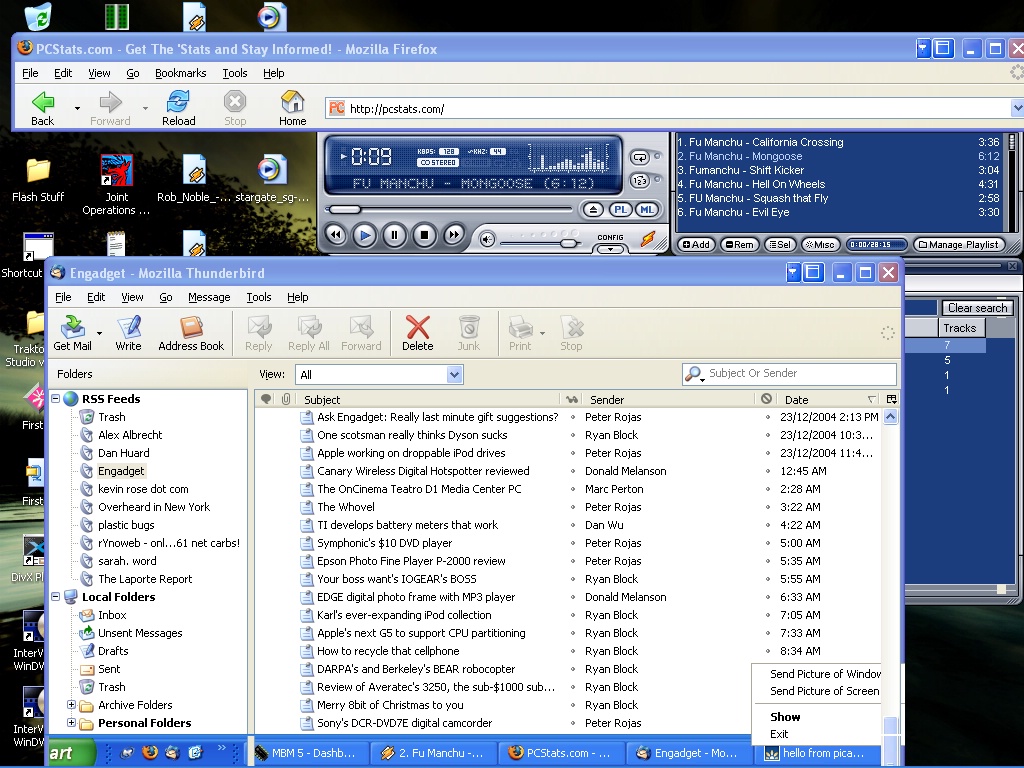Play the current Winamp track
Viewport: 1024px width, 768px height.
[365, 235]
